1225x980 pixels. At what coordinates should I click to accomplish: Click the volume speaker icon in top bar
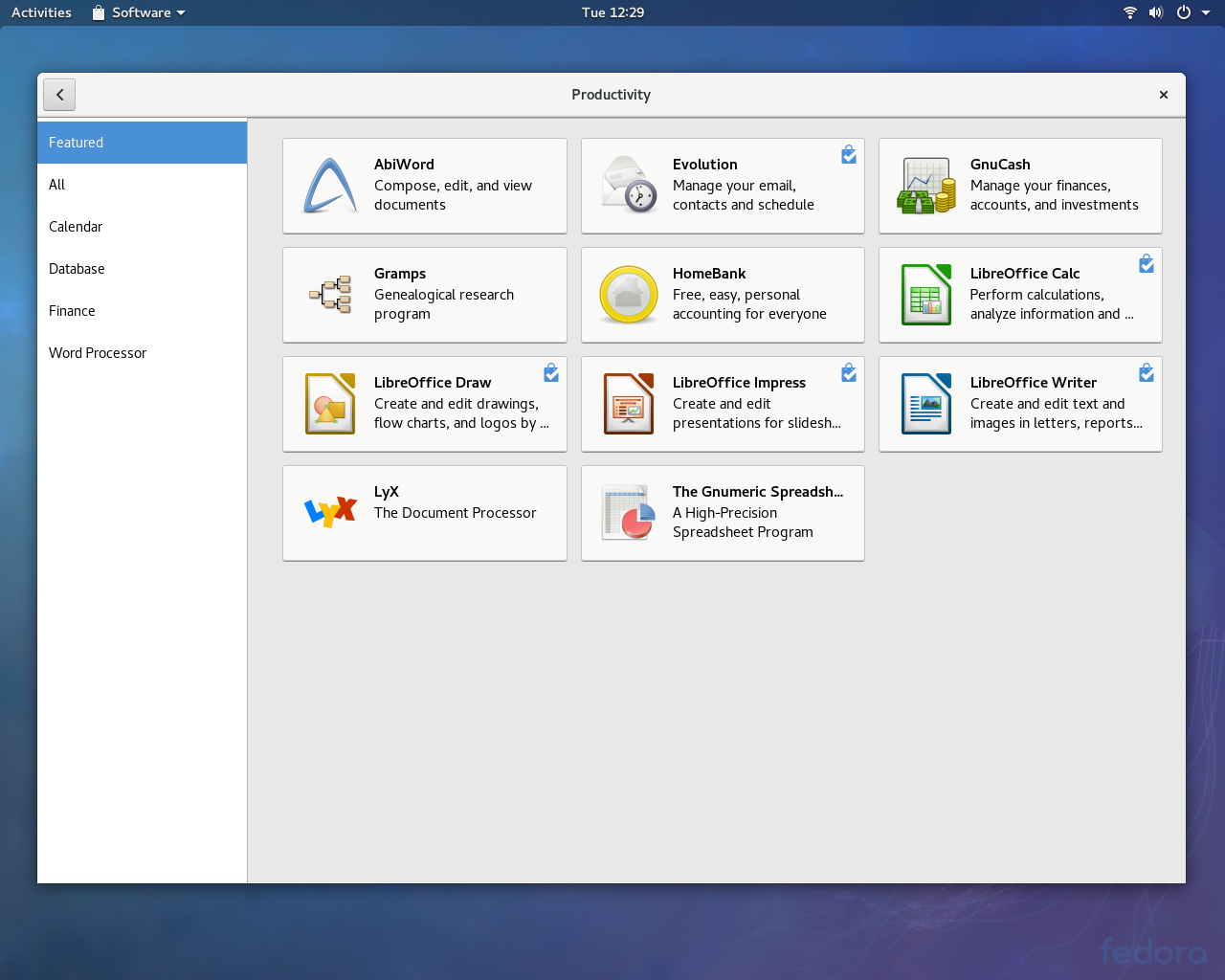pos(1156,12)
